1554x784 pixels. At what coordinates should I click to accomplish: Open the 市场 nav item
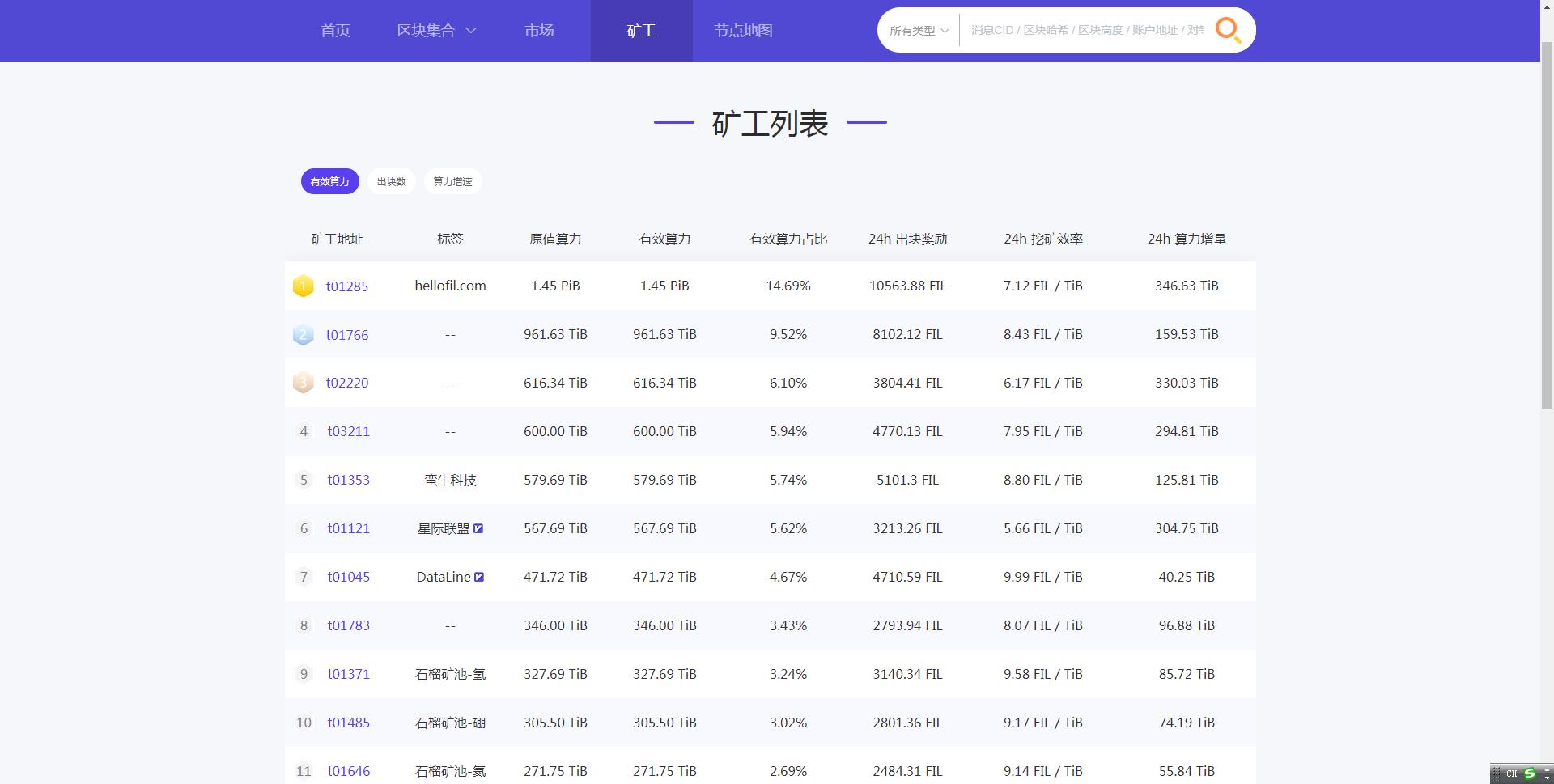(539, 31)
